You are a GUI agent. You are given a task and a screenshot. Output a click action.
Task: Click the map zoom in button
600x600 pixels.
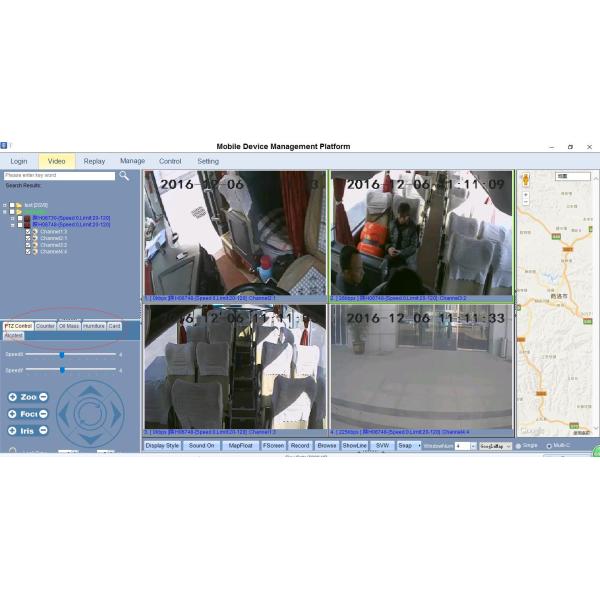525,196
